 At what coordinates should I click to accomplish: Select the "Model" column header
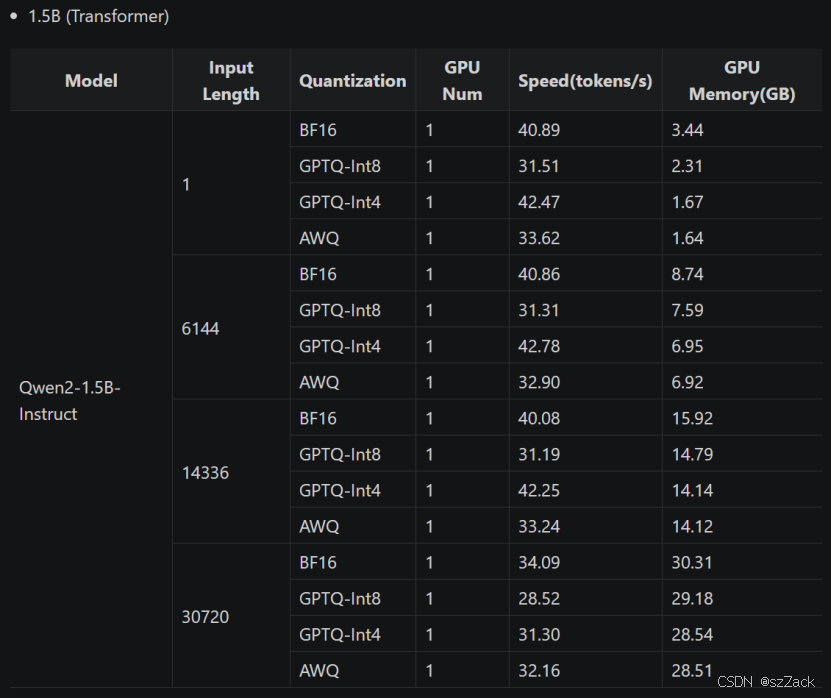pos(91,81)
